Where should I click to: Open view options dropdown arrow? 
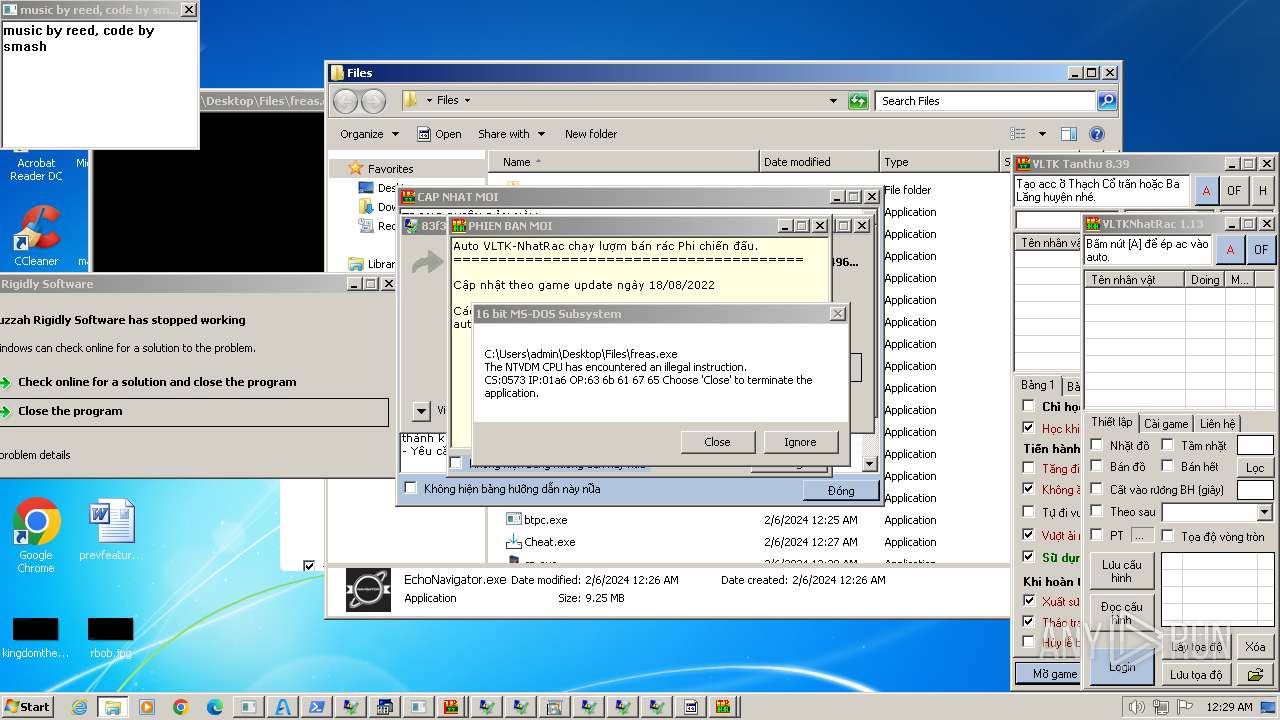click(x=1041, y=134)
